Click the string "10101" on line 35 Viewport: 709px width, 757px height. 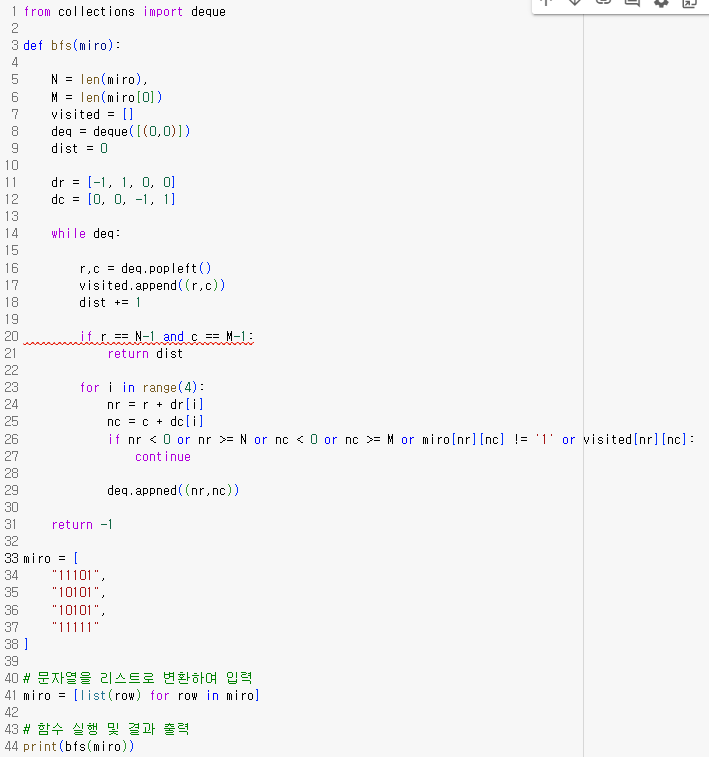click(x=75, y=592)
